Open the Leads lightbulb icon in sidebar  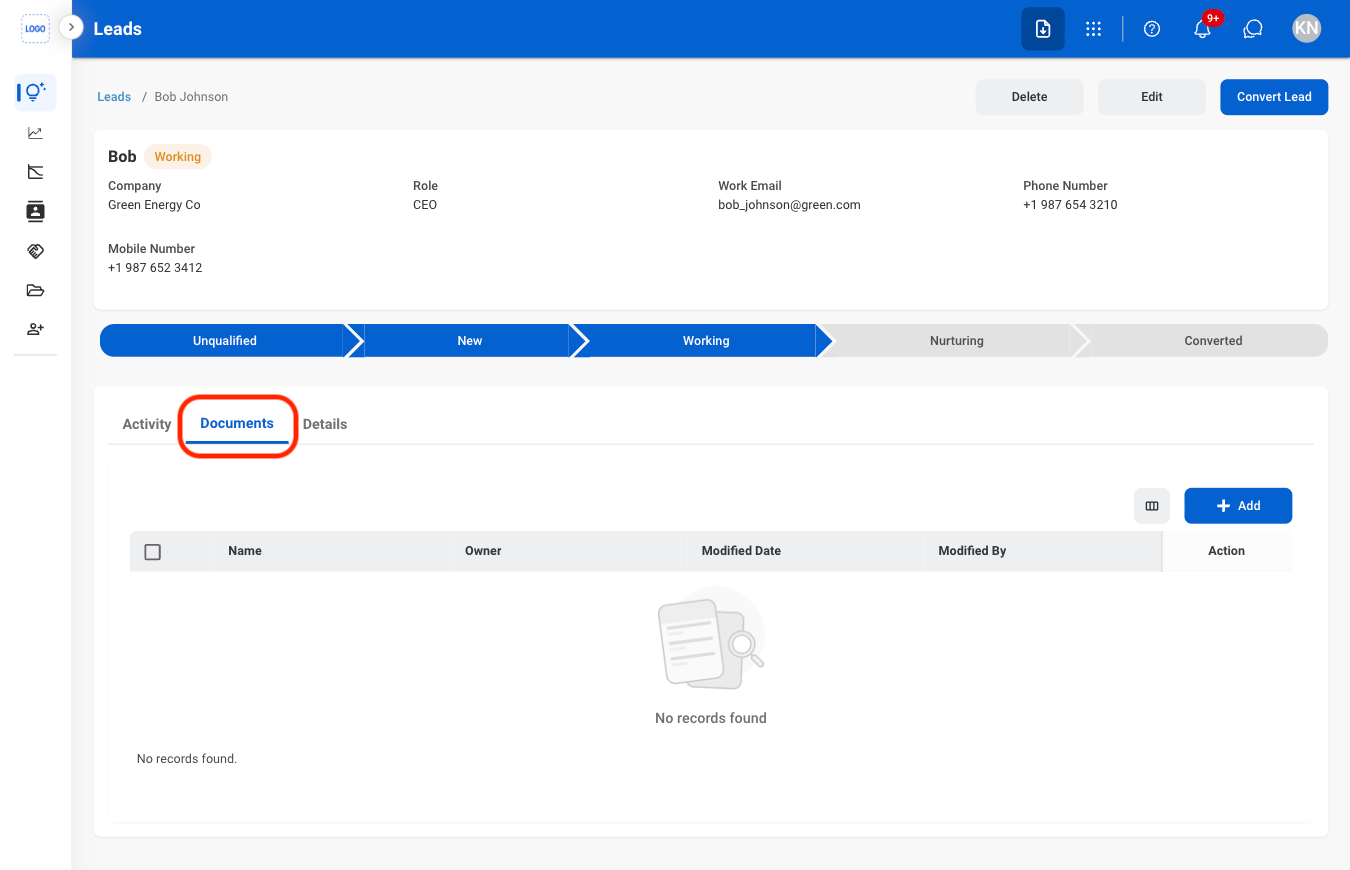pyautogui.click(x=36, y=92)
